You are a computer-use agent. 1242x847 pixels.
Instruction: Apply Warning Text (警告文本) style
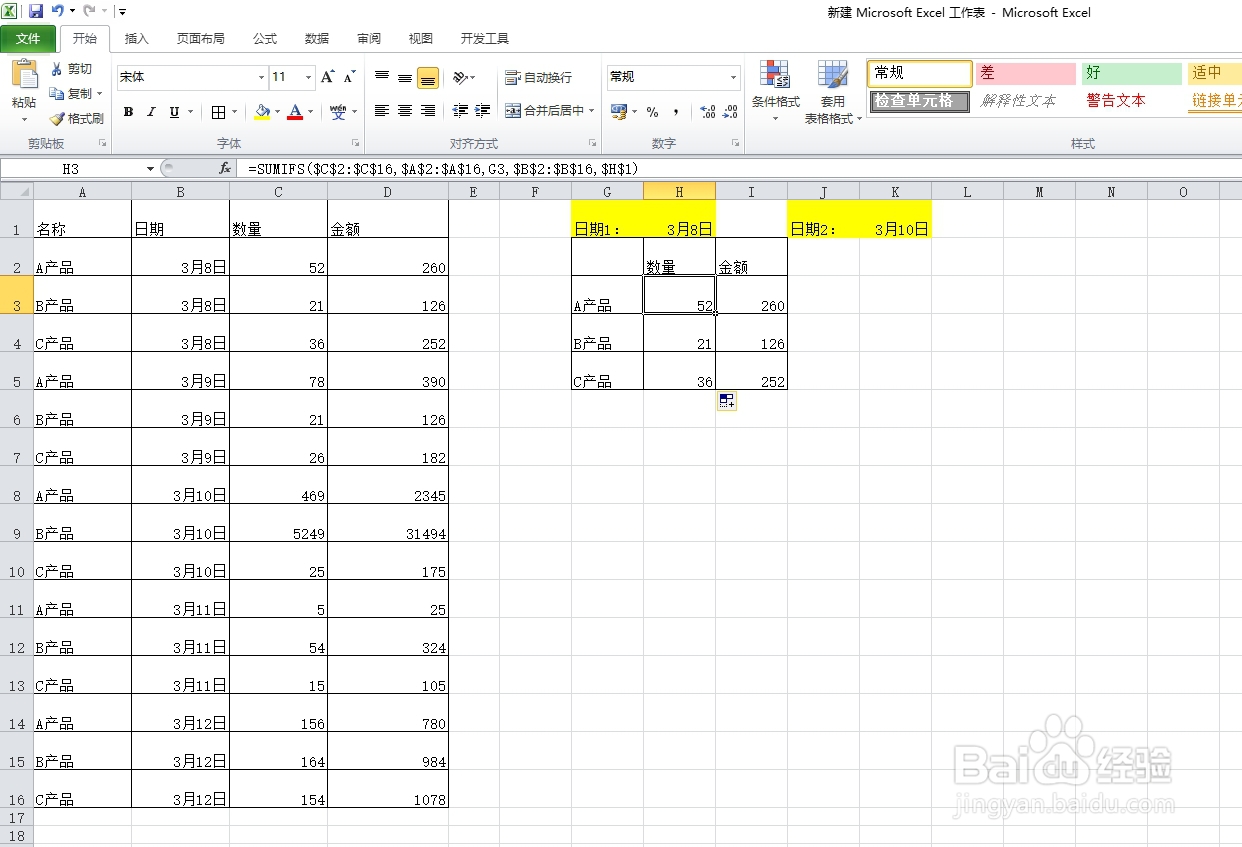1132,101
